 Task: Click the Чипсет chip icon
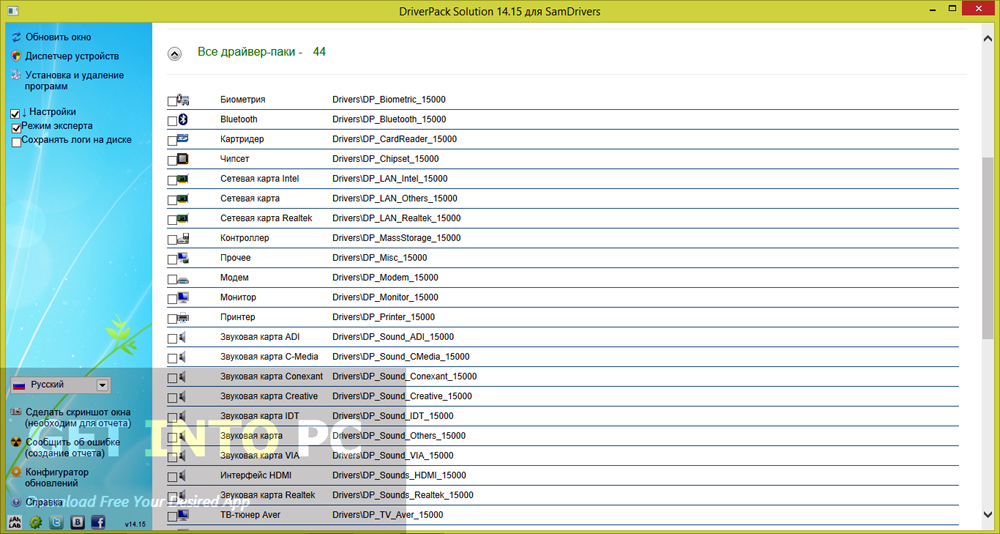183,159
